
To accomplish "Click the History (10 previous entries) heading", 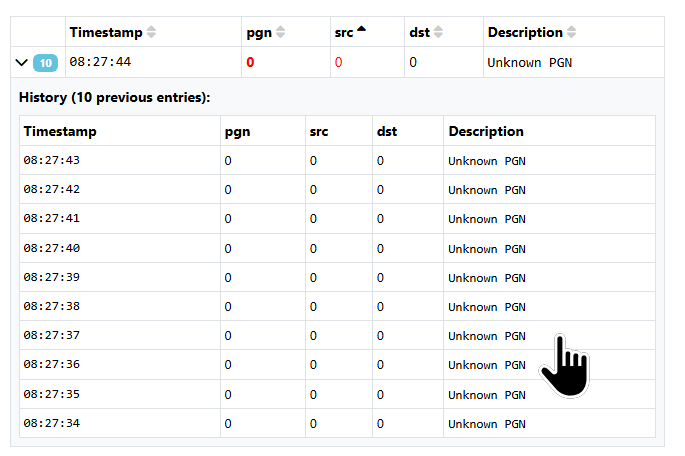I will tap(115, 98).
